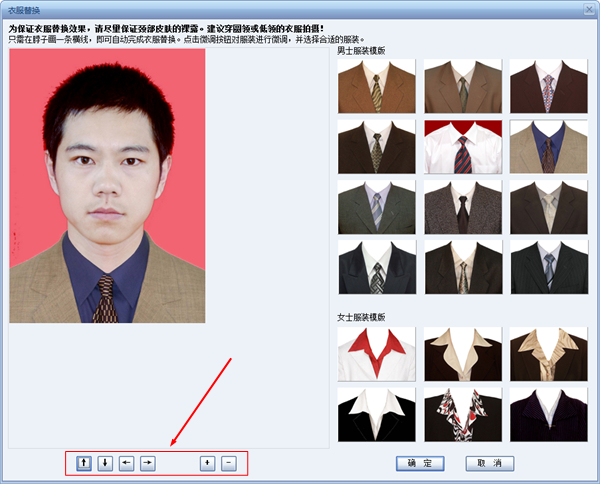Select white shirt with striped tie template
The image size is (600, 484).
pos(462,147)
